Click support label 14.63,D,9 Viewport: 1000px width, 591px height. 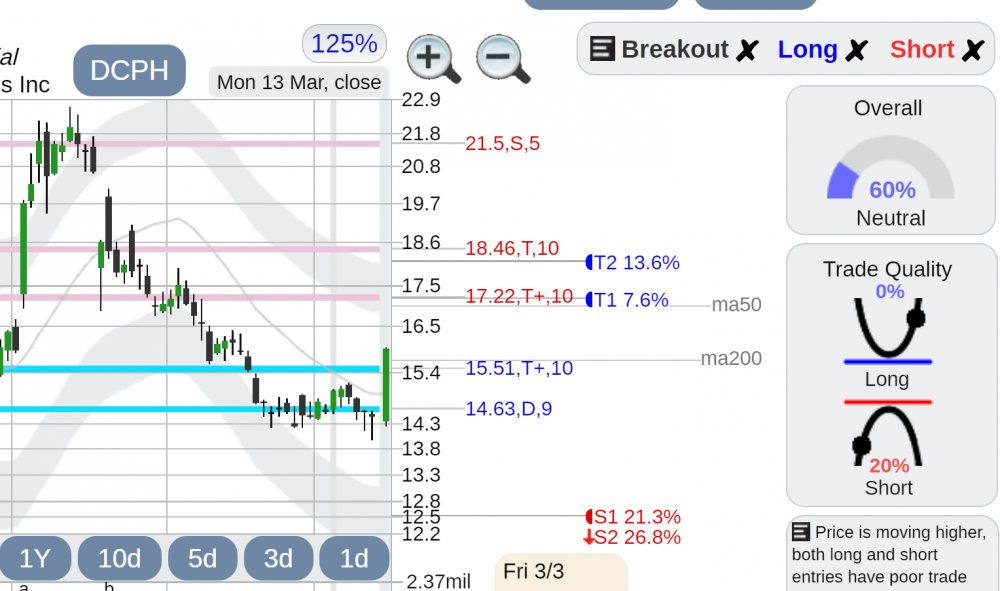(x=509, y=409)
